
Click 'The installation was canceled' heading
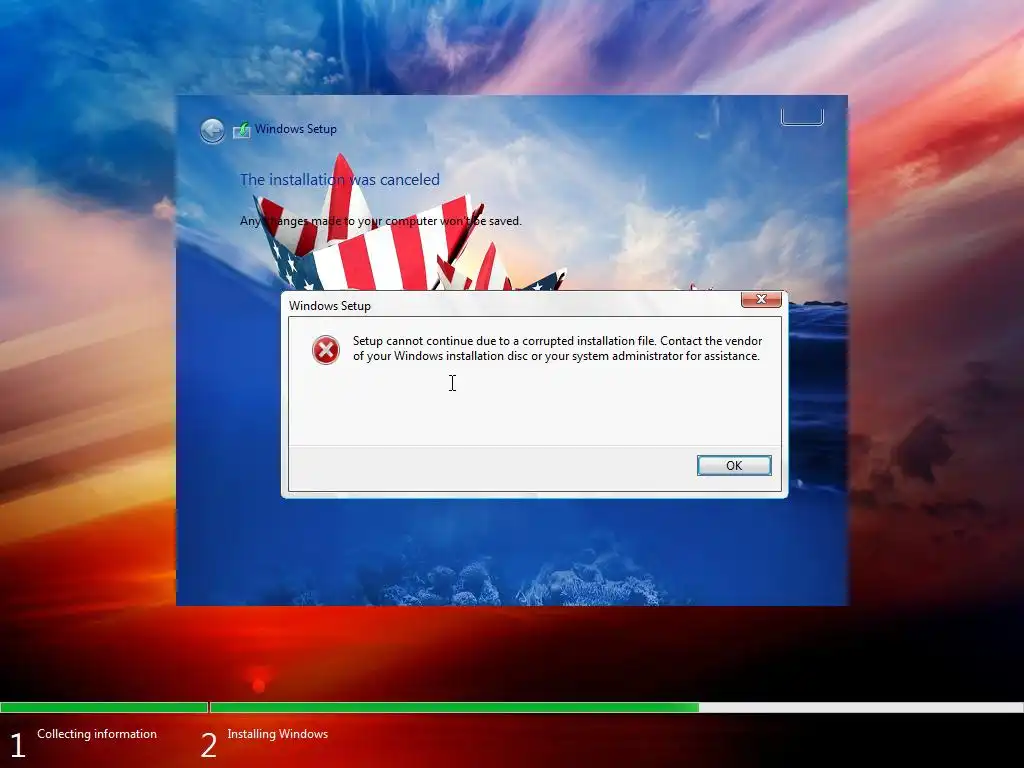click(x=340, y=180)
